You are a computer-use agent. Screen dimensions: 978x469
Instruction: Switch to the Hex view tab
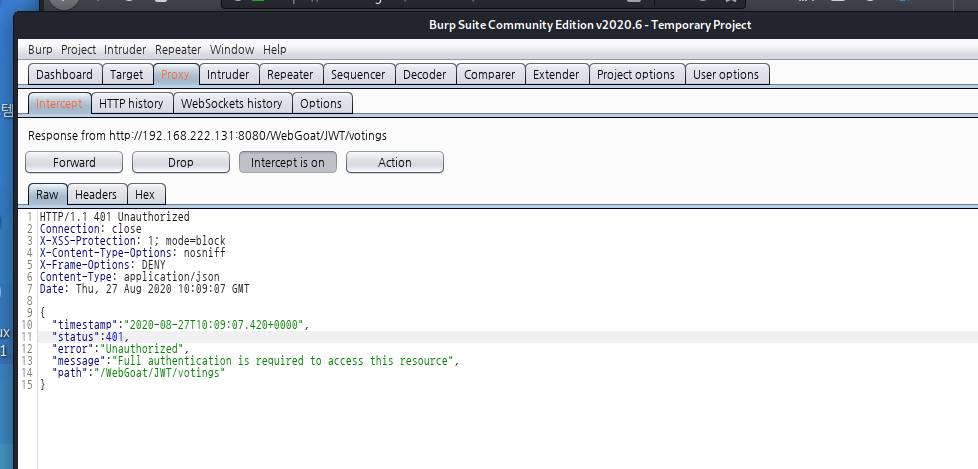(145, 195)
